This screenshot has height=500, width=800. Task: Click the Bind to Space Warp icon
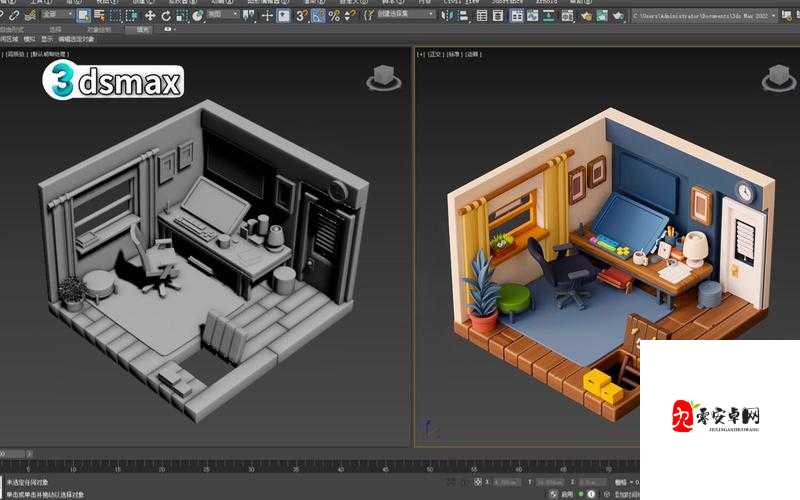[30, 16]
